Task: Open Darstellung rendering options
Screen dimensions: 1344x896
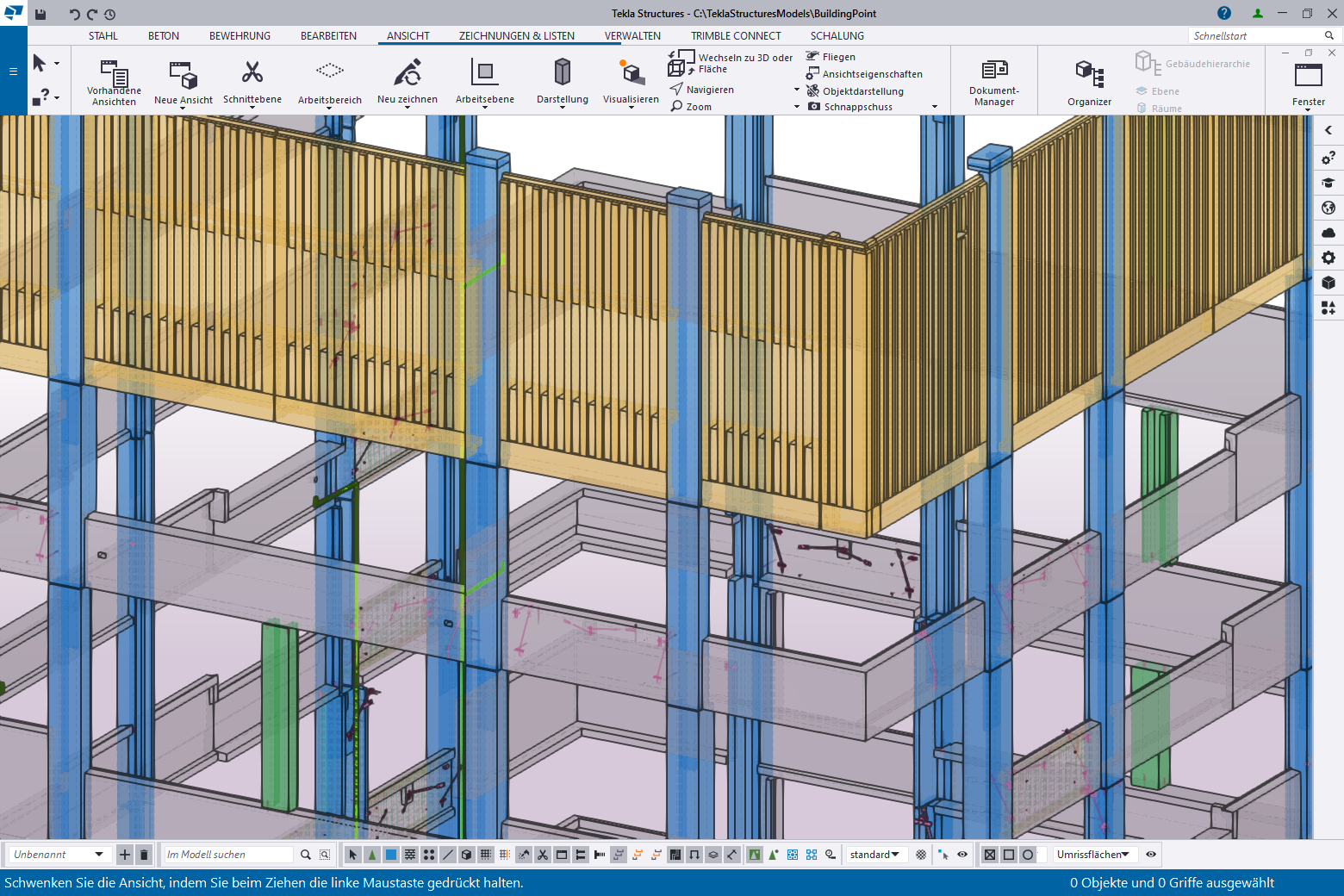Action: pyautogui.click(x=563, y=82)
